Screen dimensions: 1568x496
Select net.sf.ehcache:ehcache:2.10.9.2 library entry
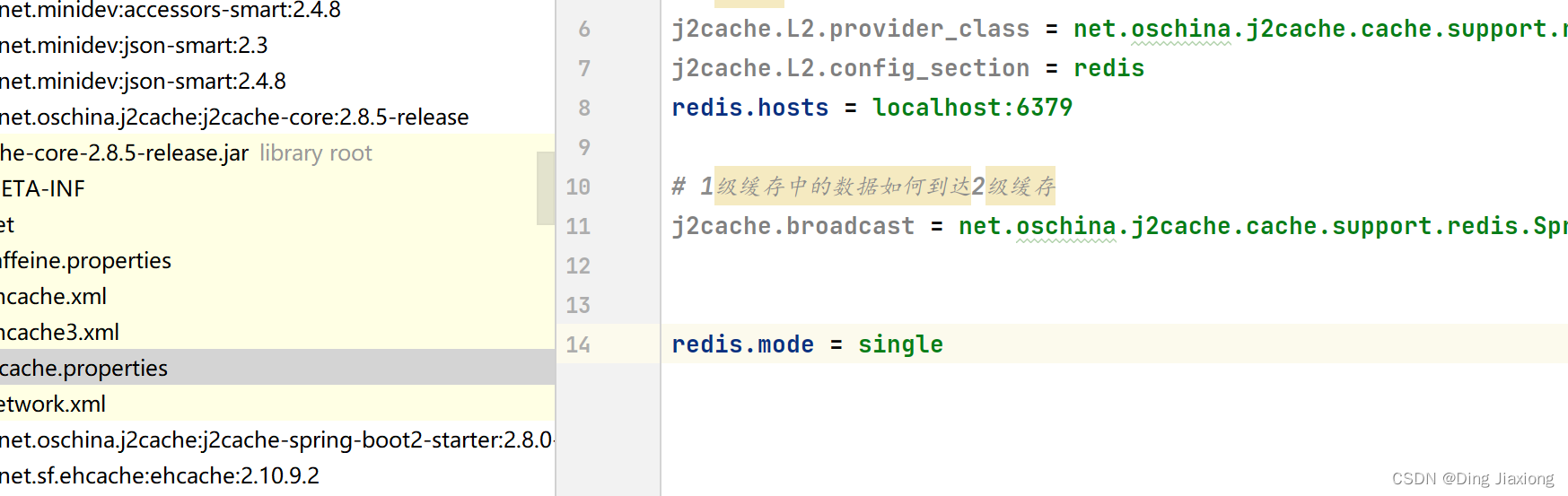160,475
